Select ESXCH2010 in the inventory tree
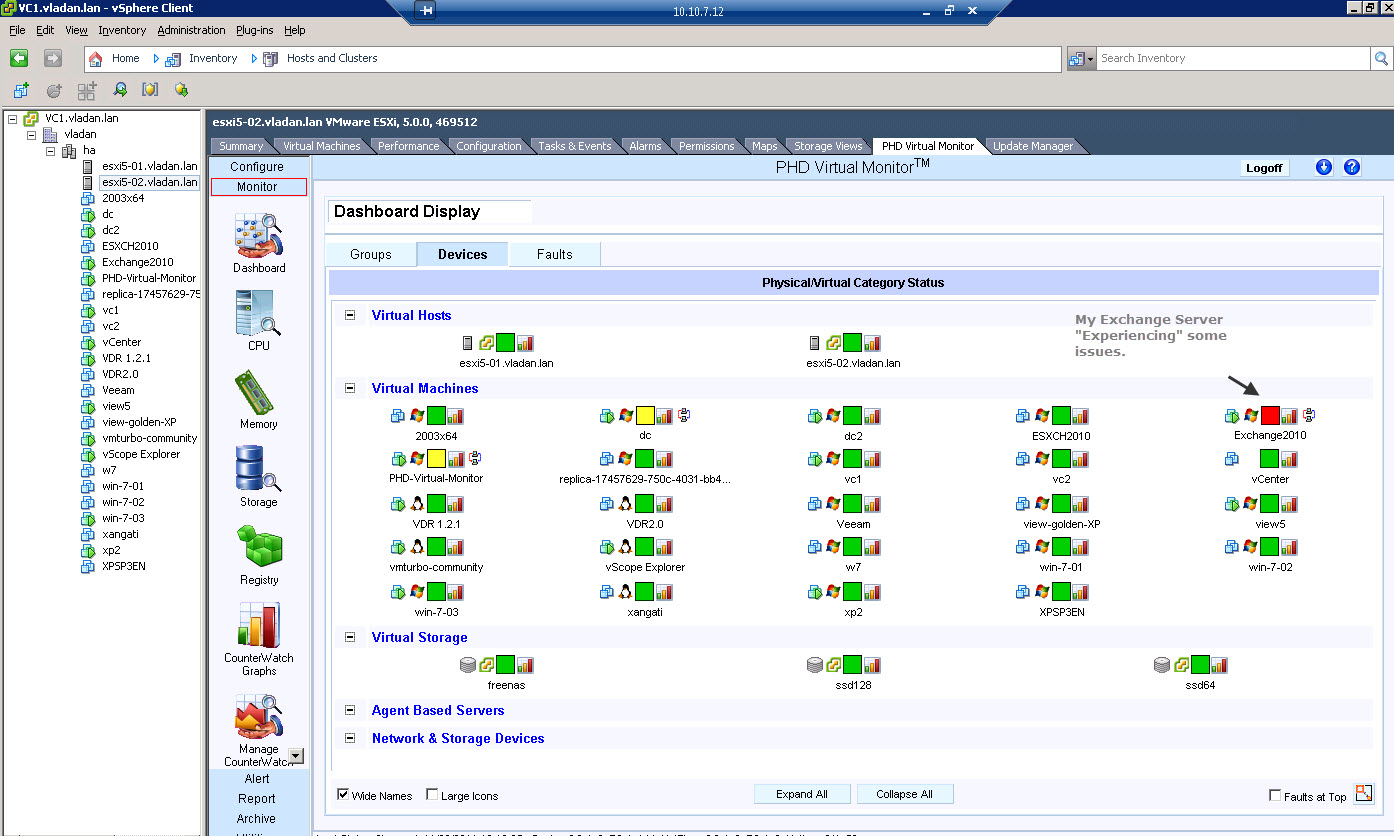The height and width of the screenshot is (836, 1394). pos(130,246)
